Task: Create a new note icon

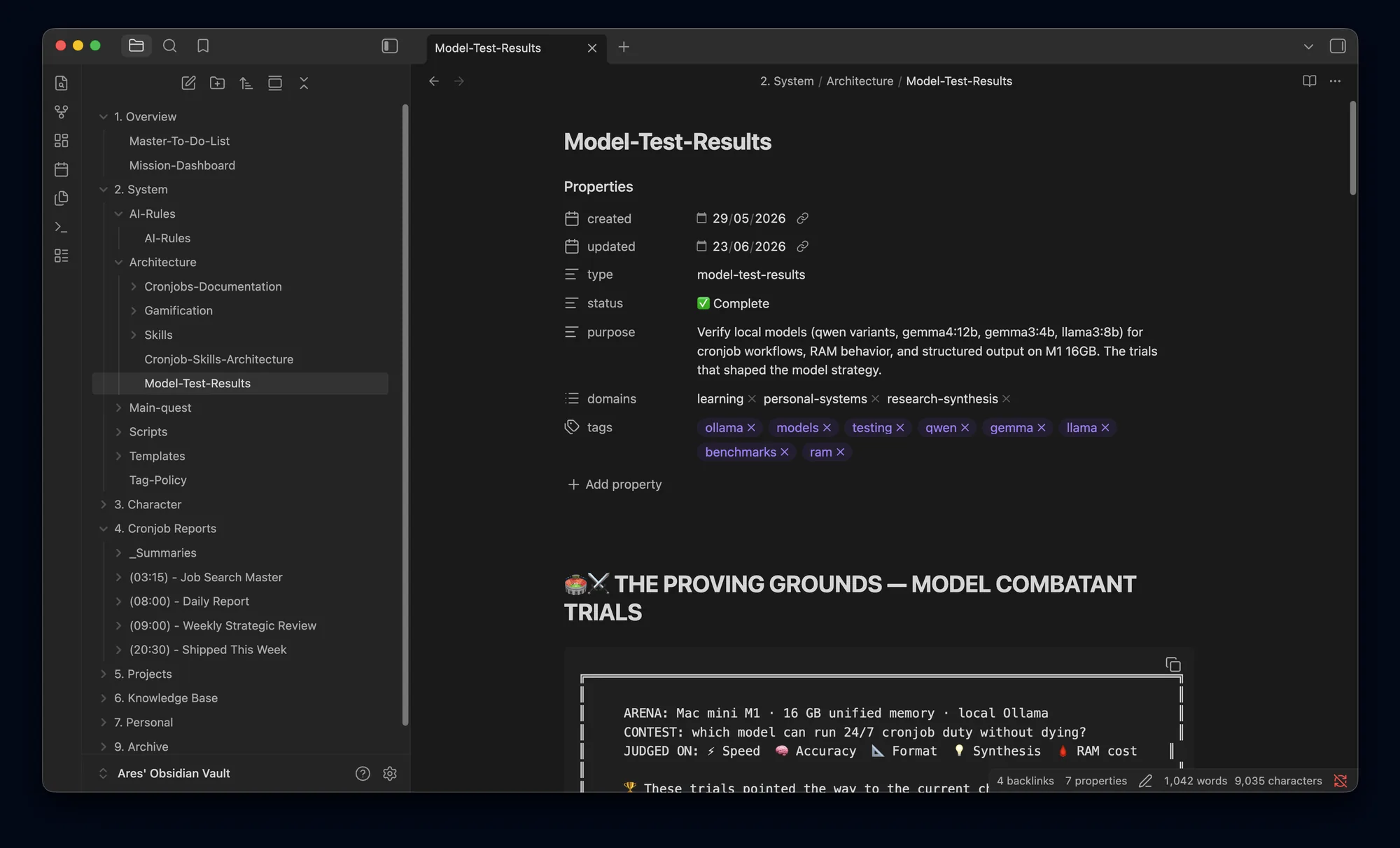Action: (188, 83)
